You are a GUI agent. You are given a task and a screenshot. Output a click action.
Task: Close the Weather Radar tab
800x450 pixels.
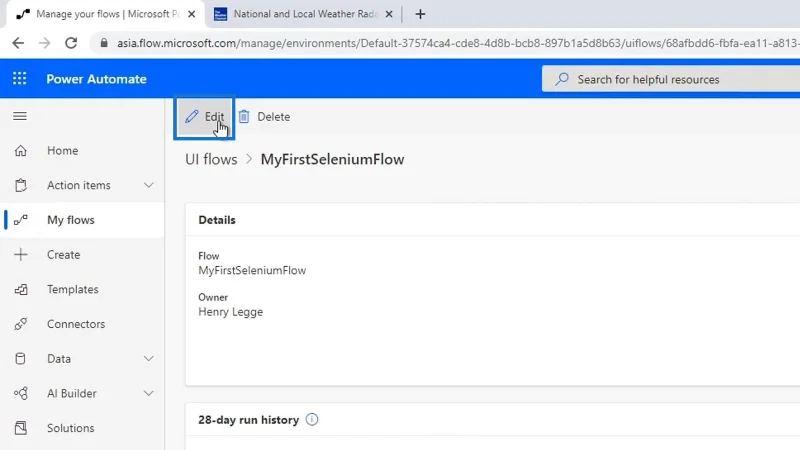389,14
